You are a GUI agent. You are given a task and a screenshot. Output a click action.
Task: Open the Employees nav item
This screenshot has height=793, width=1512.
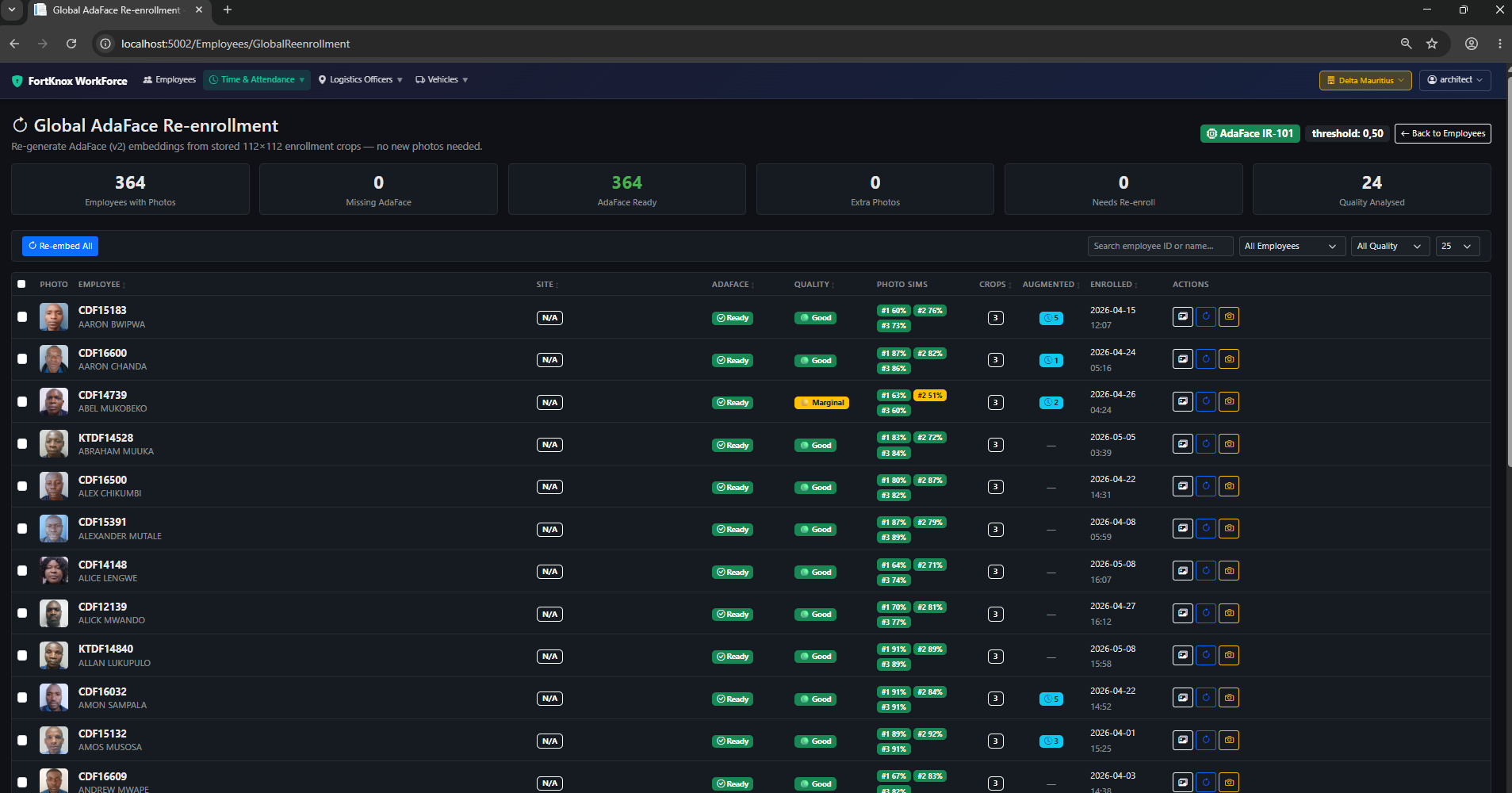(169, 80)
